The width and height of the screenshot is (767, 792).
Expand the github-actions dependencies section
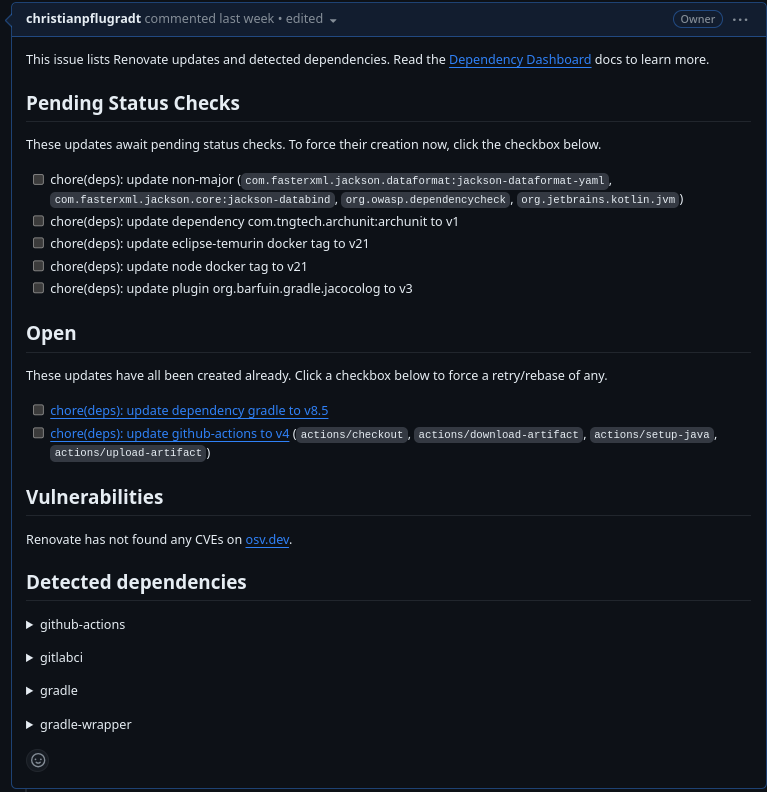click(x=76, y=625)
